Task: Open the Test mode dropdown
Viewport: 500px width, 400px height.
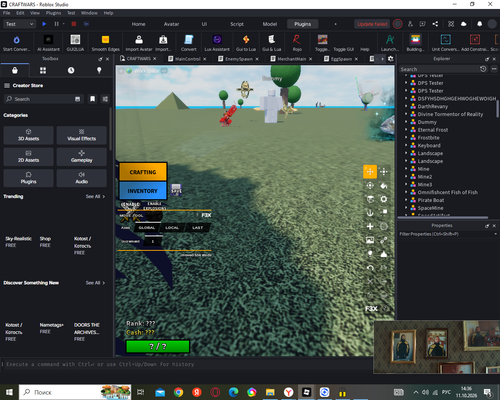Action: pyautogui.click(x=19, y=24)
